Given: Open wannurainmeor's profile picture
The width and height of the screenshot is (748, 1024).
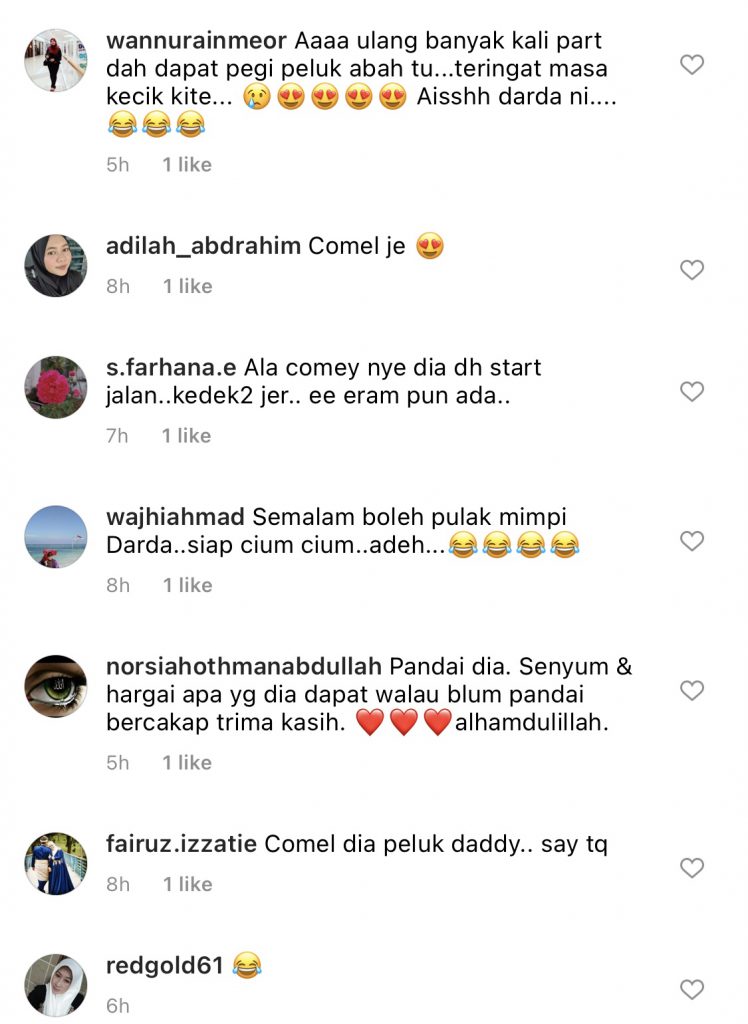Looking at the screenshot, I should coord(56,61).
